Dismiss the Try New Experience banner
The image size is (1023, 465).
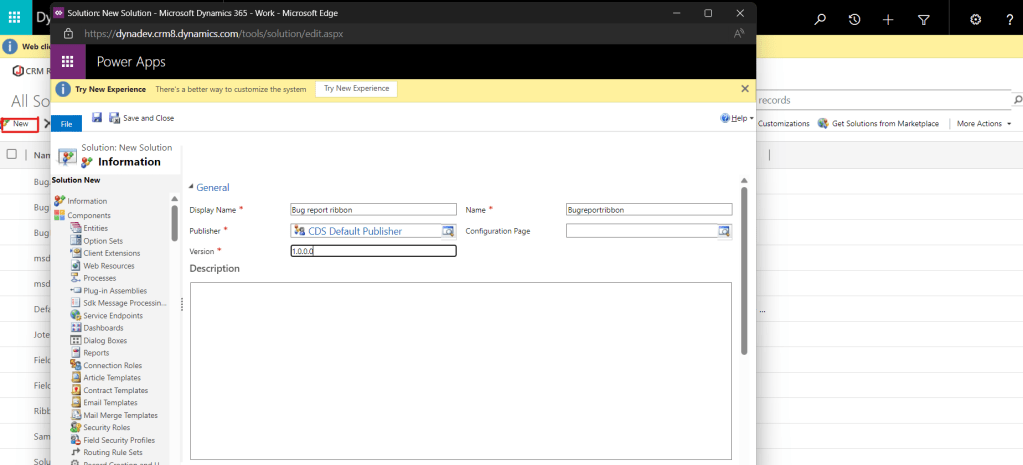point(744,89)
